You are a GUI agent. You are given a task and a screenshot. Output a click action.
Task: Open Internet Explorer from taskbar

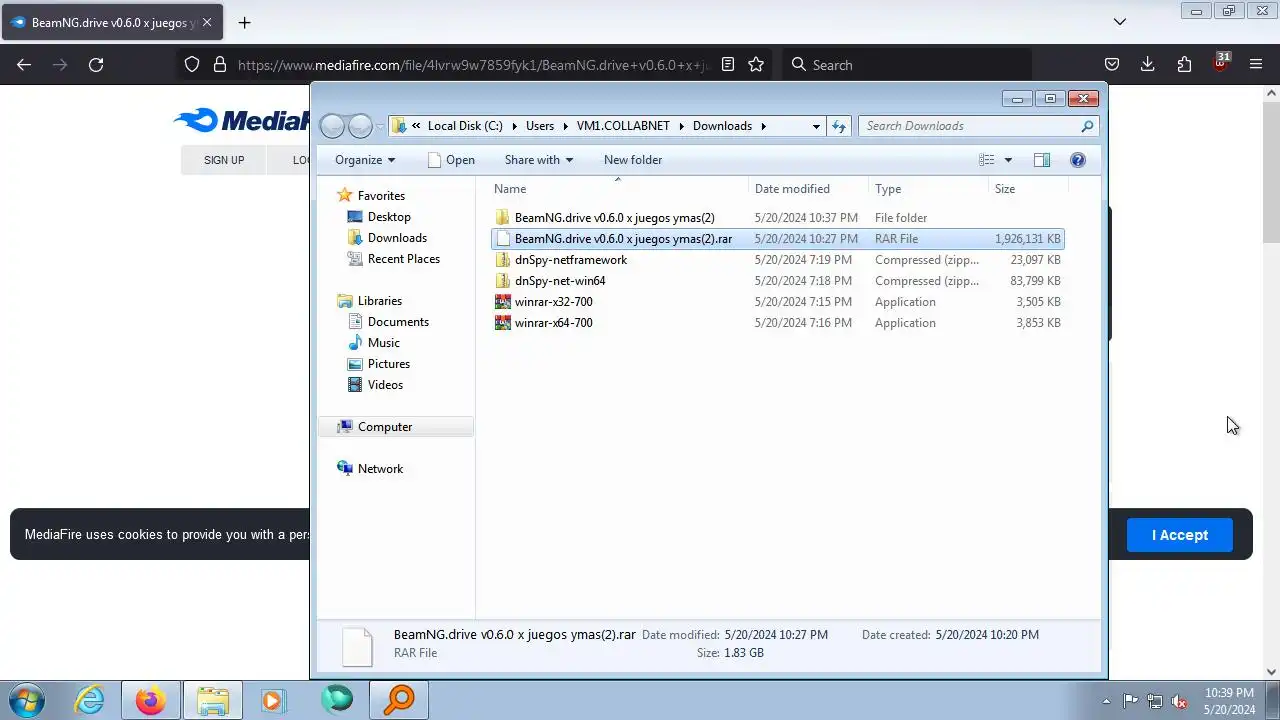(x=89, y=700)
